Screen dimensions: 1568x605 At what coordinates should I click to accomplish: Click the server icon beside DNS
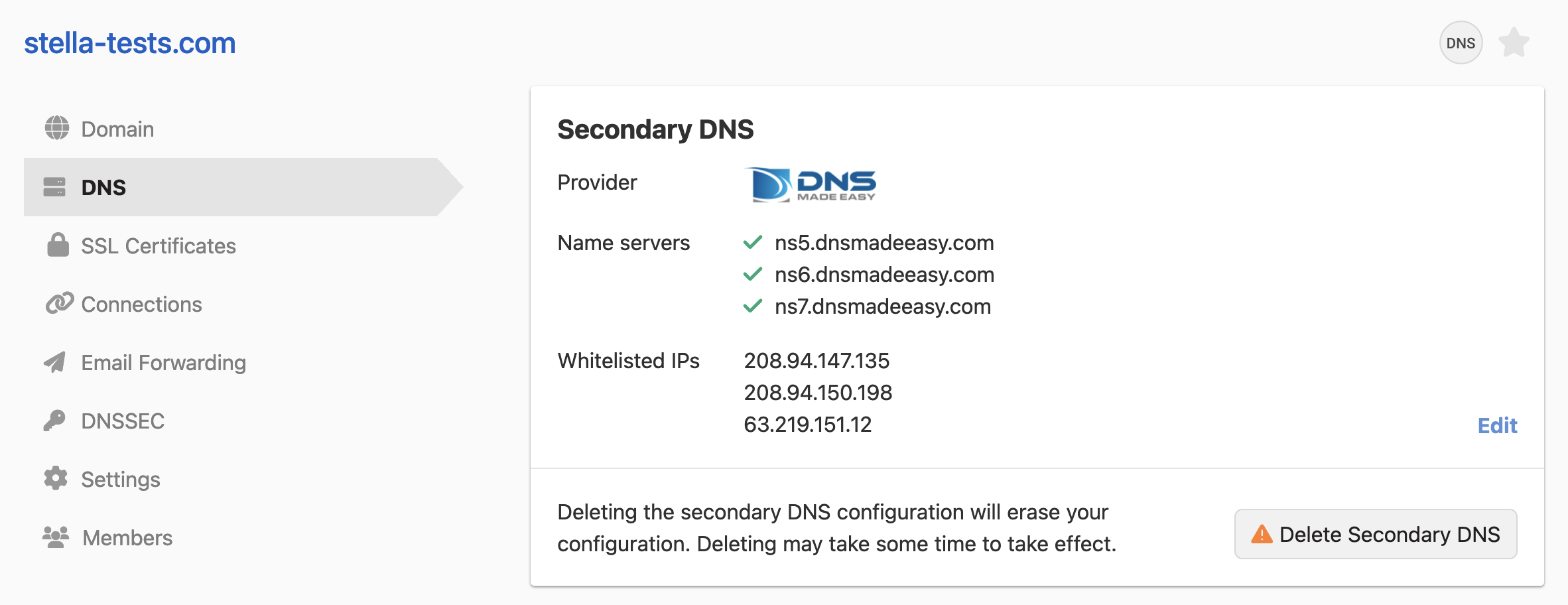54,187
